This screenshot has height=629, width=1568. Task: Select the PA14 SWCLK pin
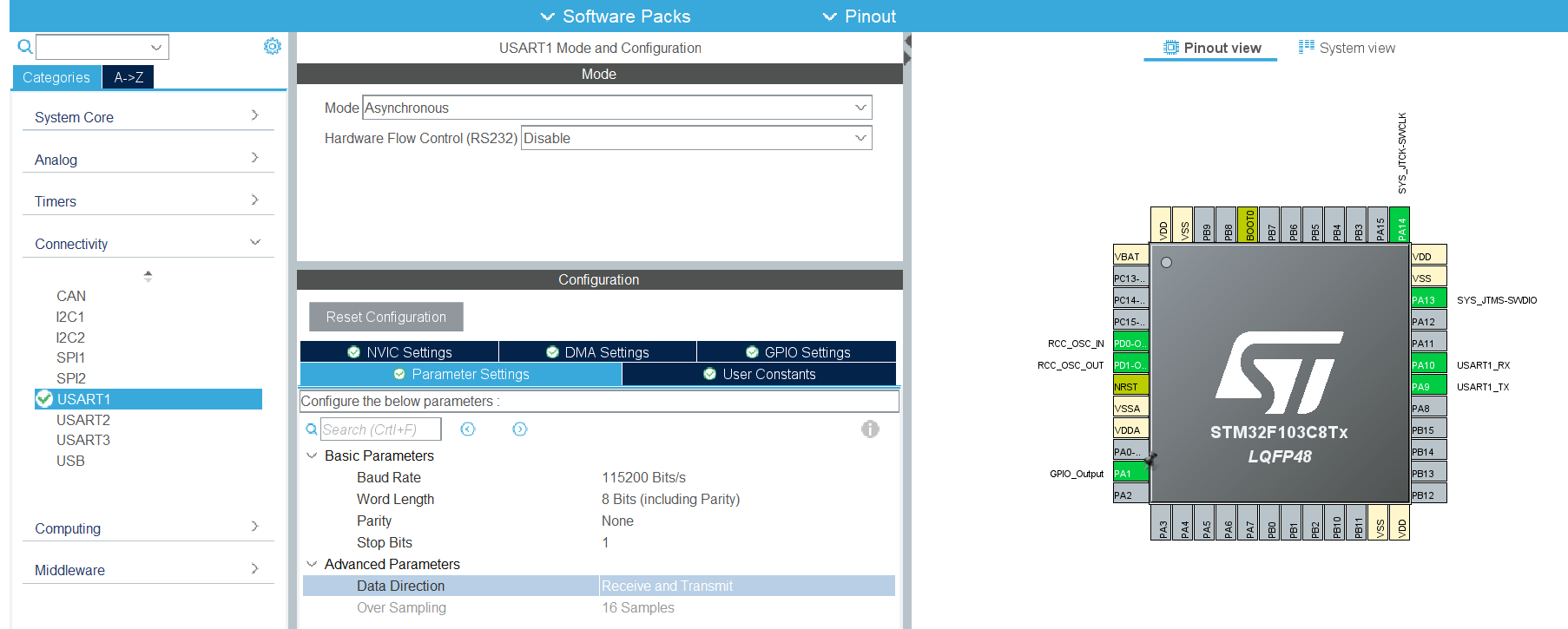click(x=1400, y=225)
